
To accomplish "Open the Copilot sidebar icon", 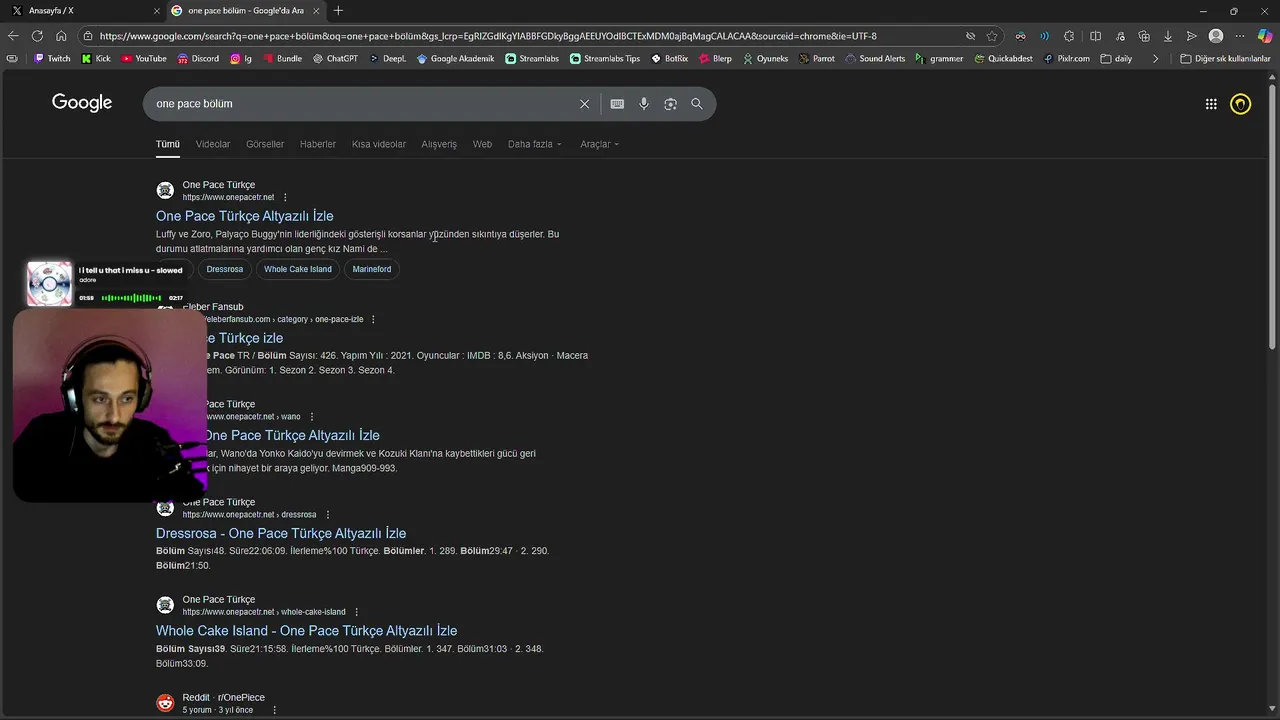I will coord(1265,36).
